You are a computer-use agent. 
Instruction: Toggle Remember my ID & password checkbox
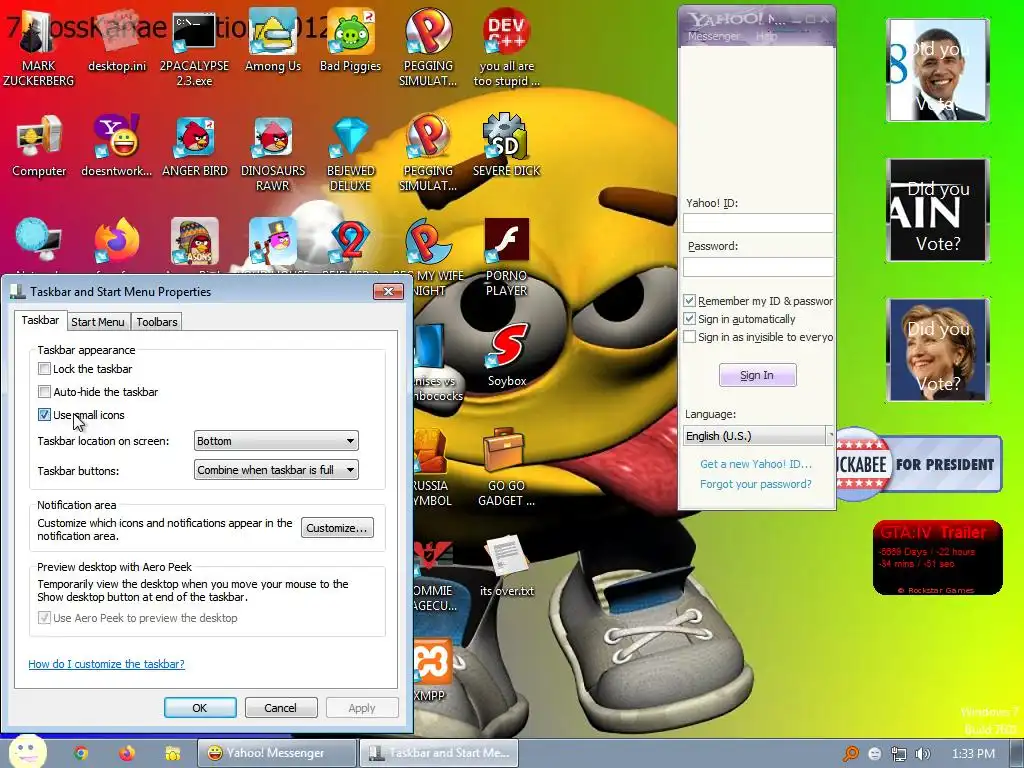coord(689,301)
